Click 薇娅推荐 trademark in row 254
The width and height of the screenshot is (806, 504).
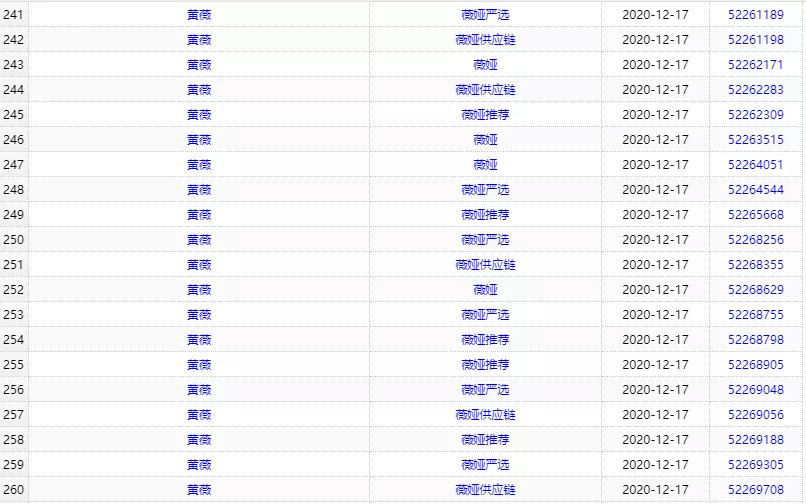coord(485,339)
